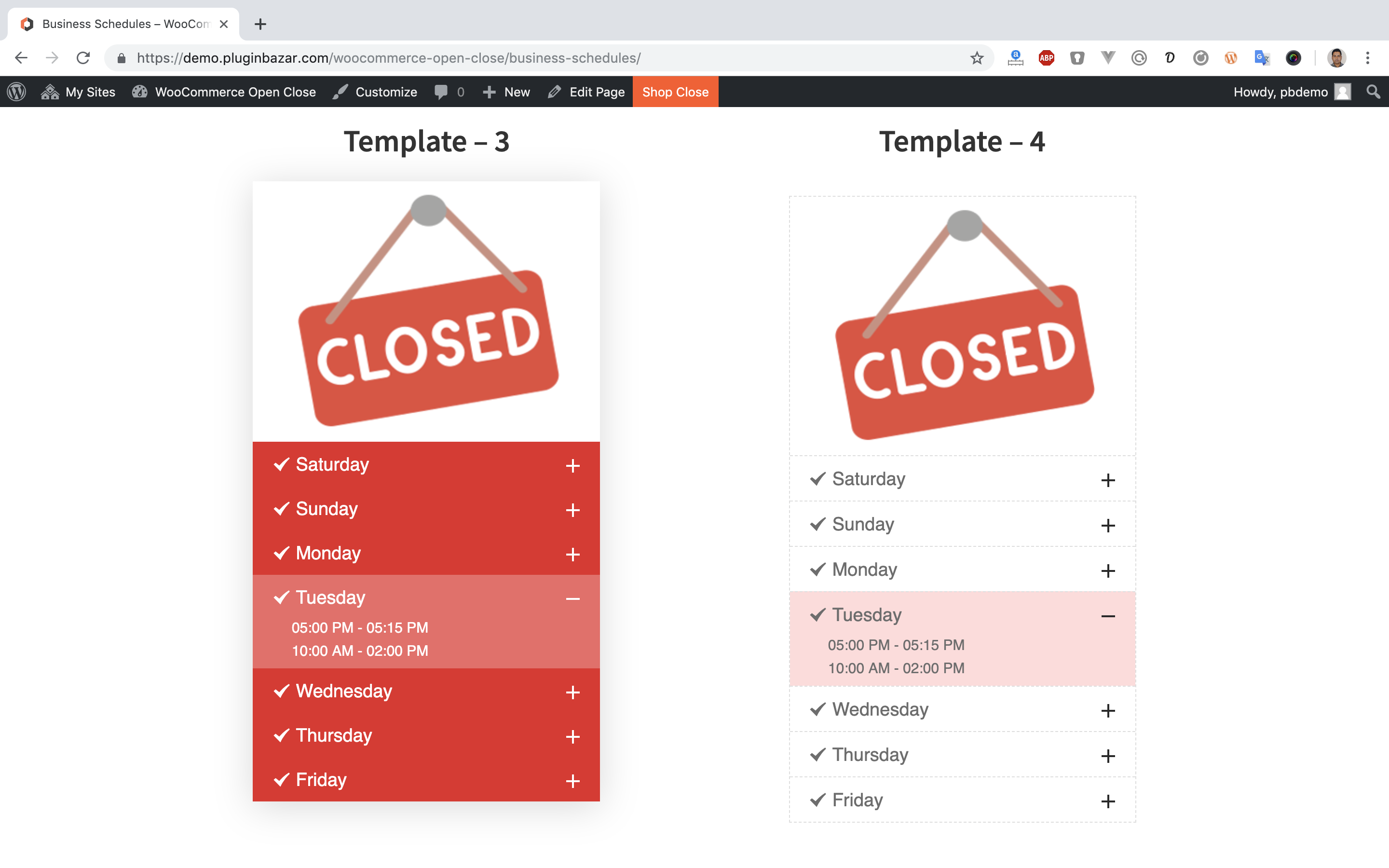Reload the current page

[x=83, y=58]
